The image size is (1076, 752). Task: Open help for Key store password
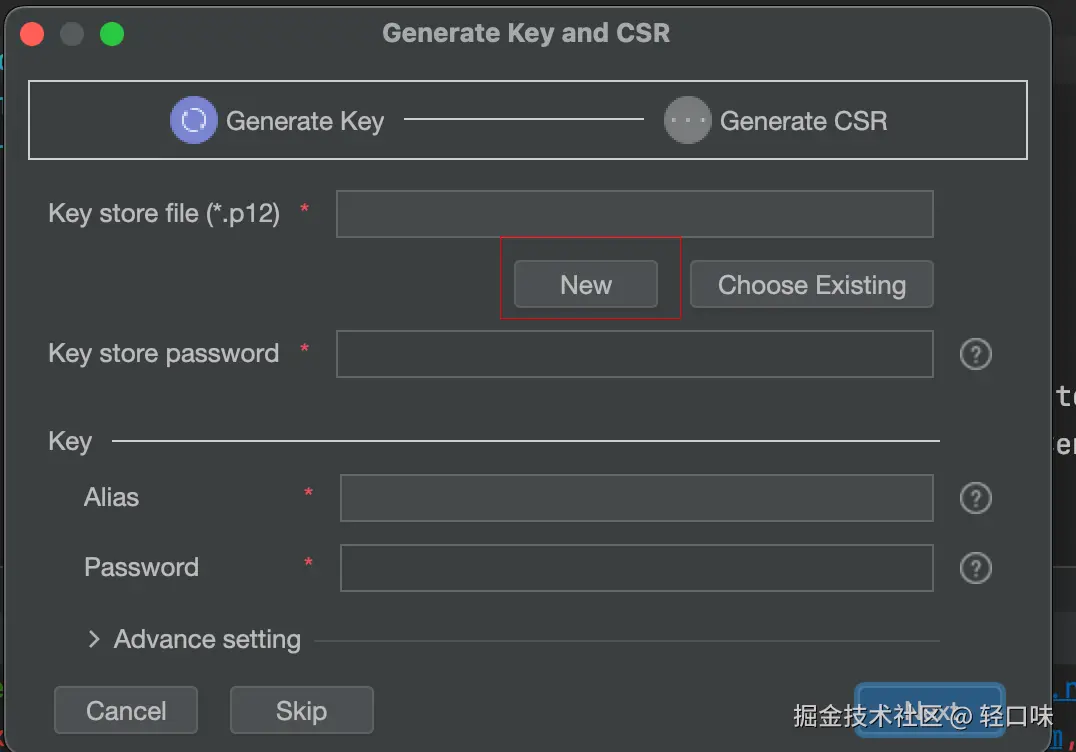(975, 354)
